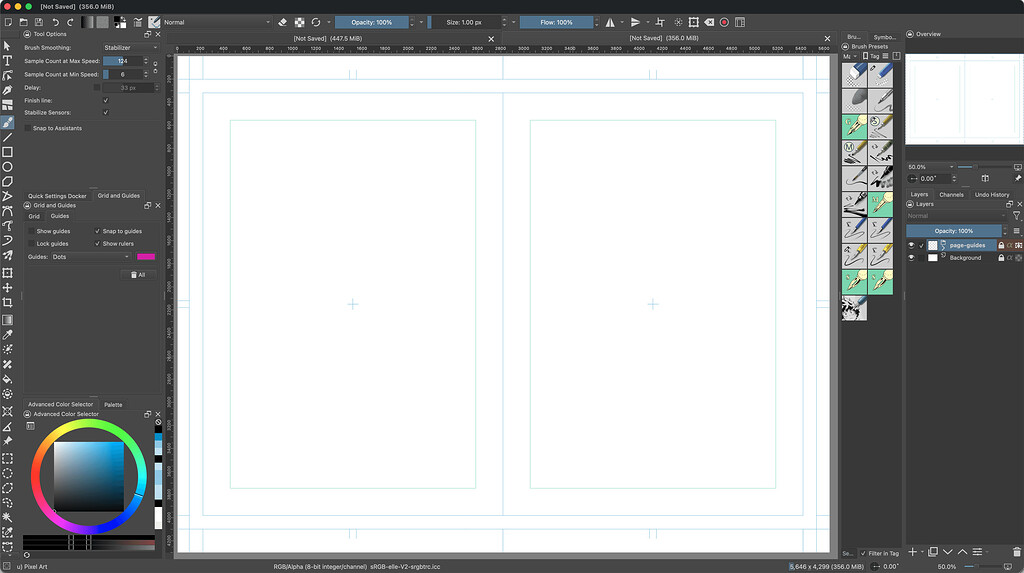Switch to the Channels tab
Image resolution: width=1024 pixels, height=573 pixels.
[951, 195]
